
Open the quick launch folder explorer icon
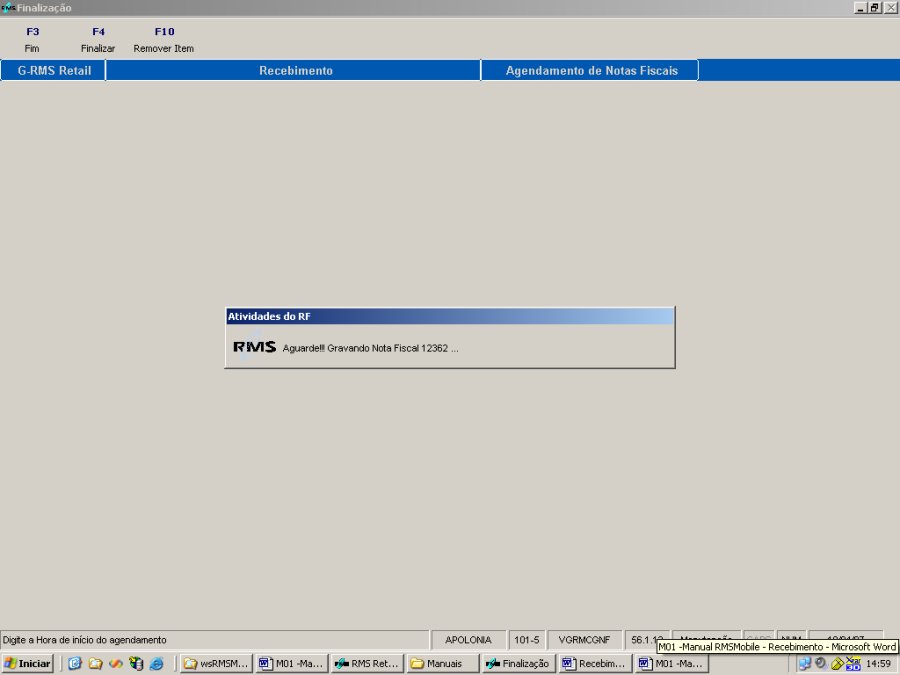pos(95,664)
